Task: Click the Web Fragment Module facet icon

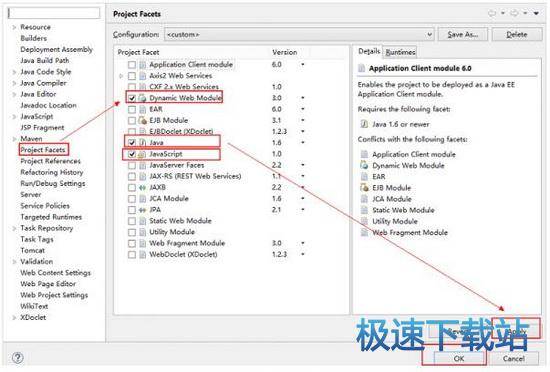Action: 142,243
